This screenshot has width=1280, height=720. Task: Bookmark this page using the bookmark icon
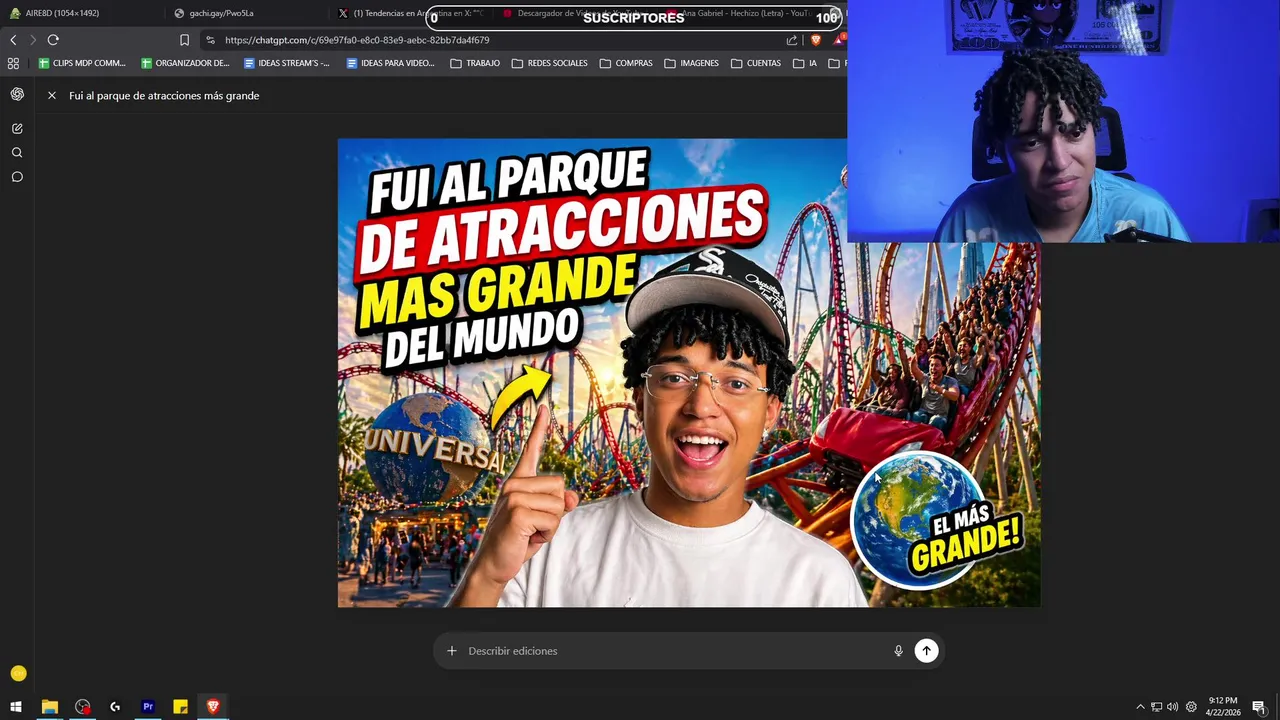184,40
